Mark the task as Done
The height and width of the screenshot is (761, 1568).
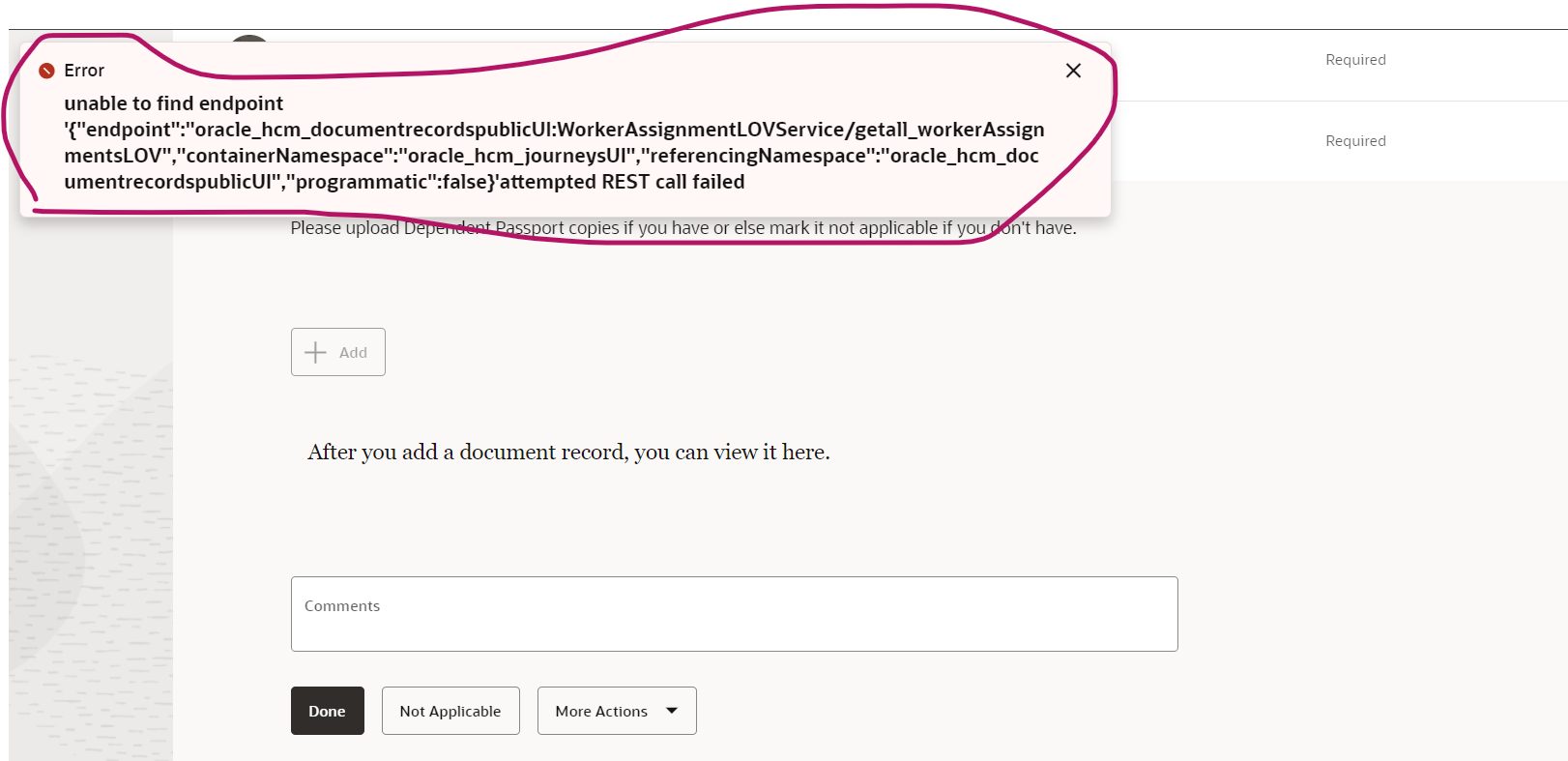328,711
